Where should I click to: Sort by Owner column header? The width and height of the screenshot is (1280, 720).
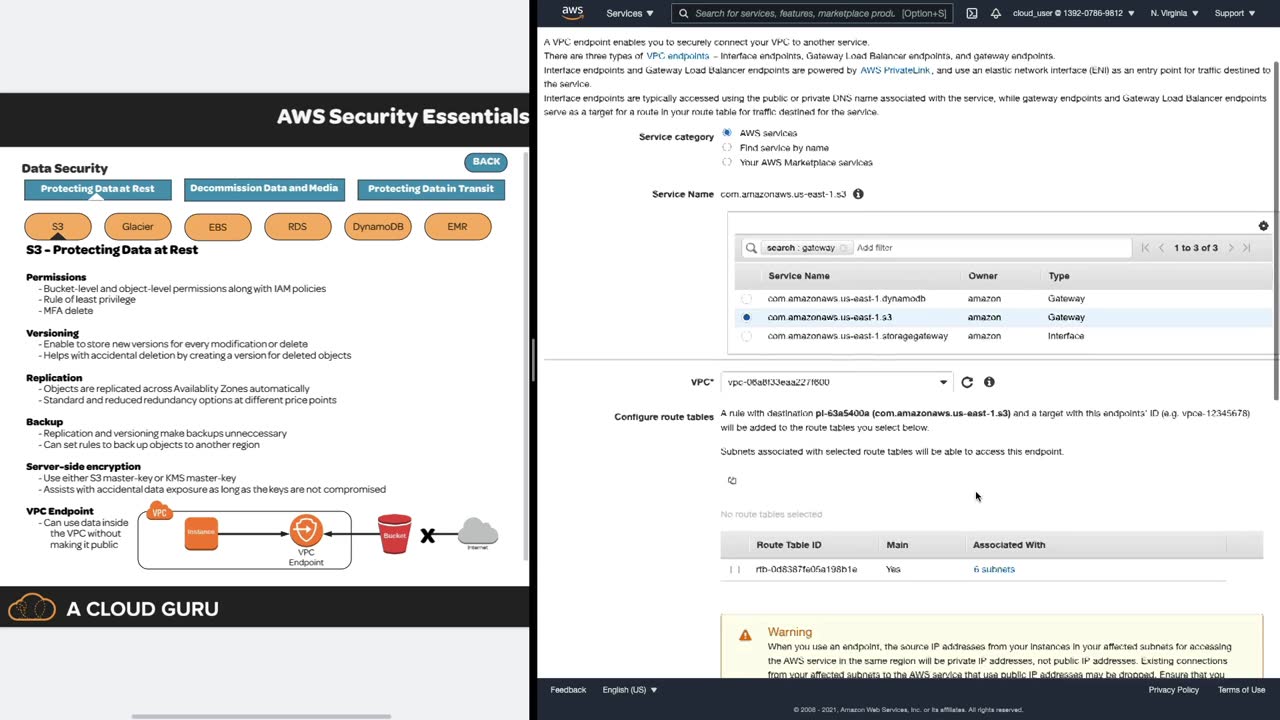(x=982, y=276)
